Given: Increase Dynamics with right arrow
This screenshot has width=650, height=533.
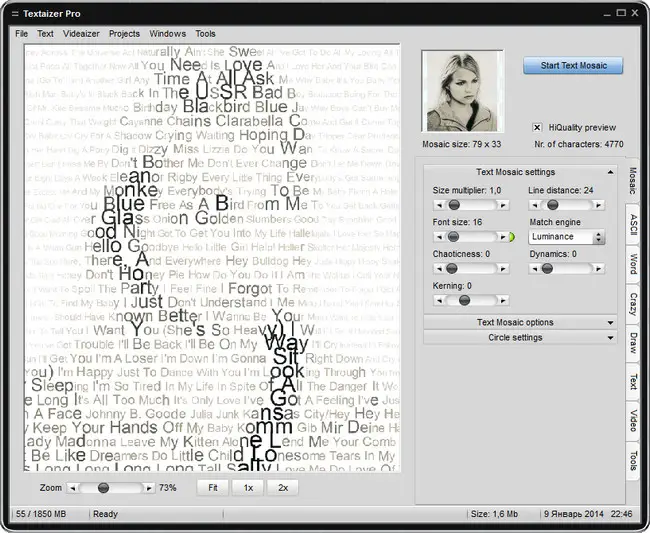Looking at the screenshot, I should [x=598, y=269].
